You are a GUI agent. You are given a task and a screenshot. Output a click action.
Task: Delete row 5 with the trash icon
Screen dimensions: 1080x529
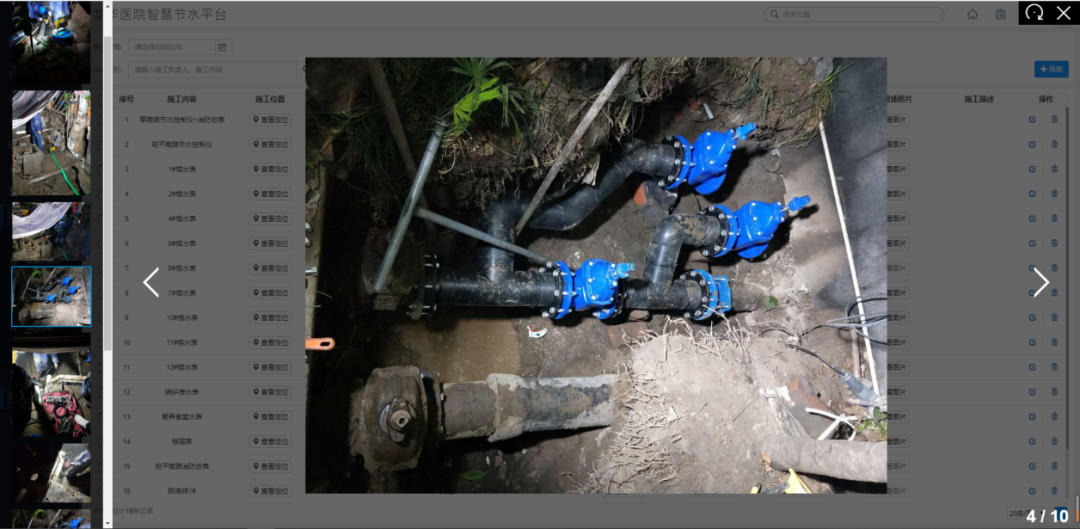click(1054, 219)
